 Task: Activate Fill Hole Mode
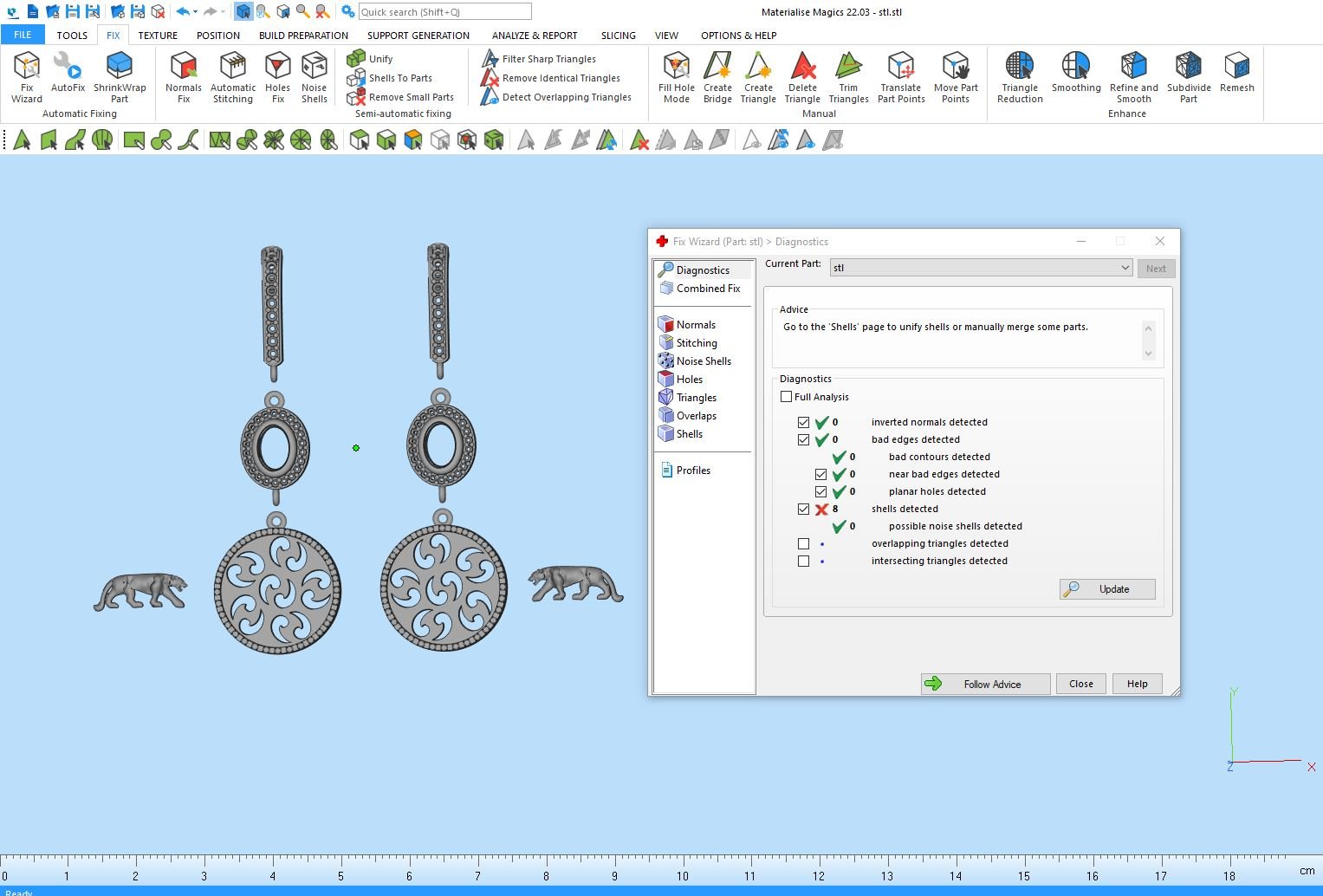[676, 75]
